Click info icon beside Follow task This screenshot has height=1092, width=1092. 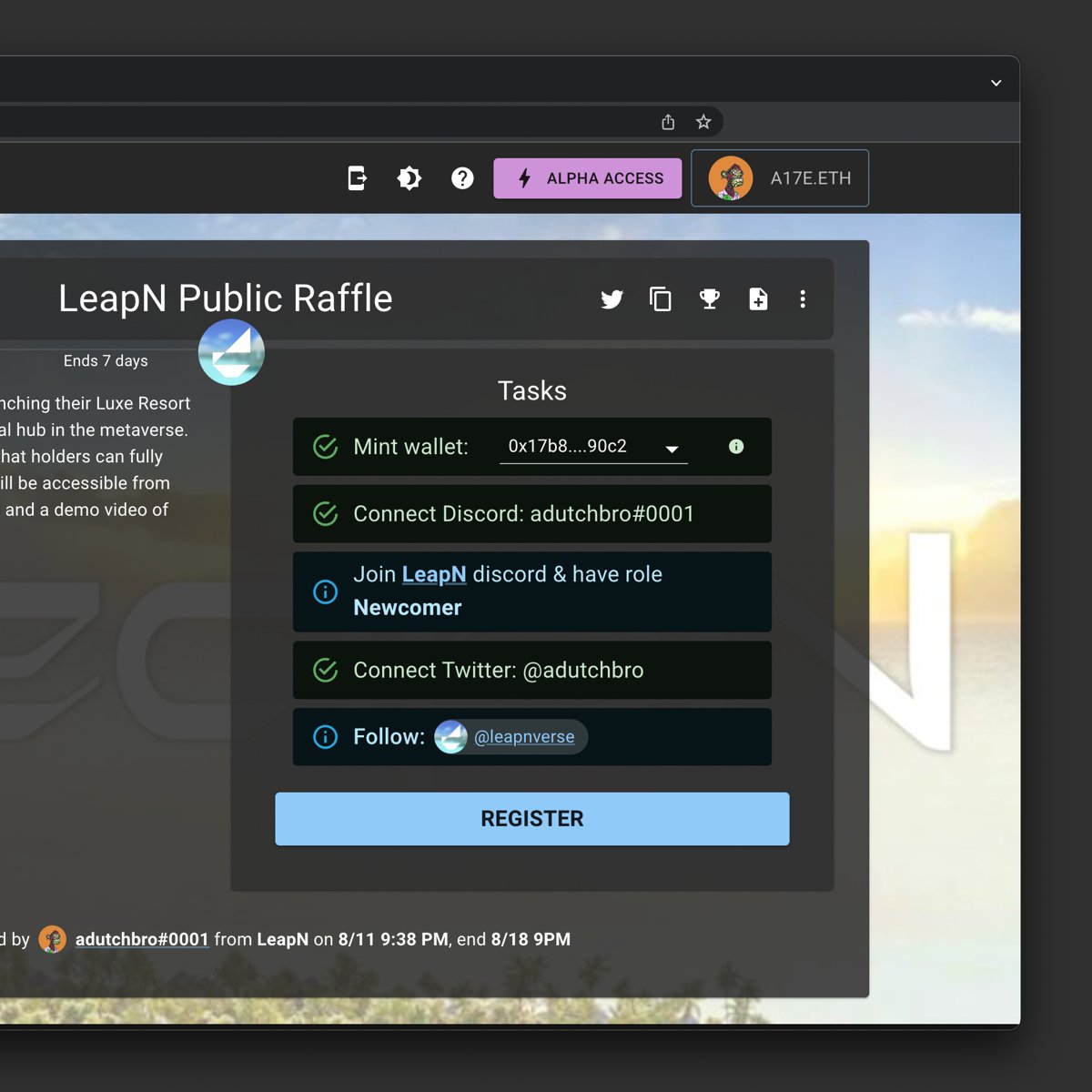(x=326, y=737)
